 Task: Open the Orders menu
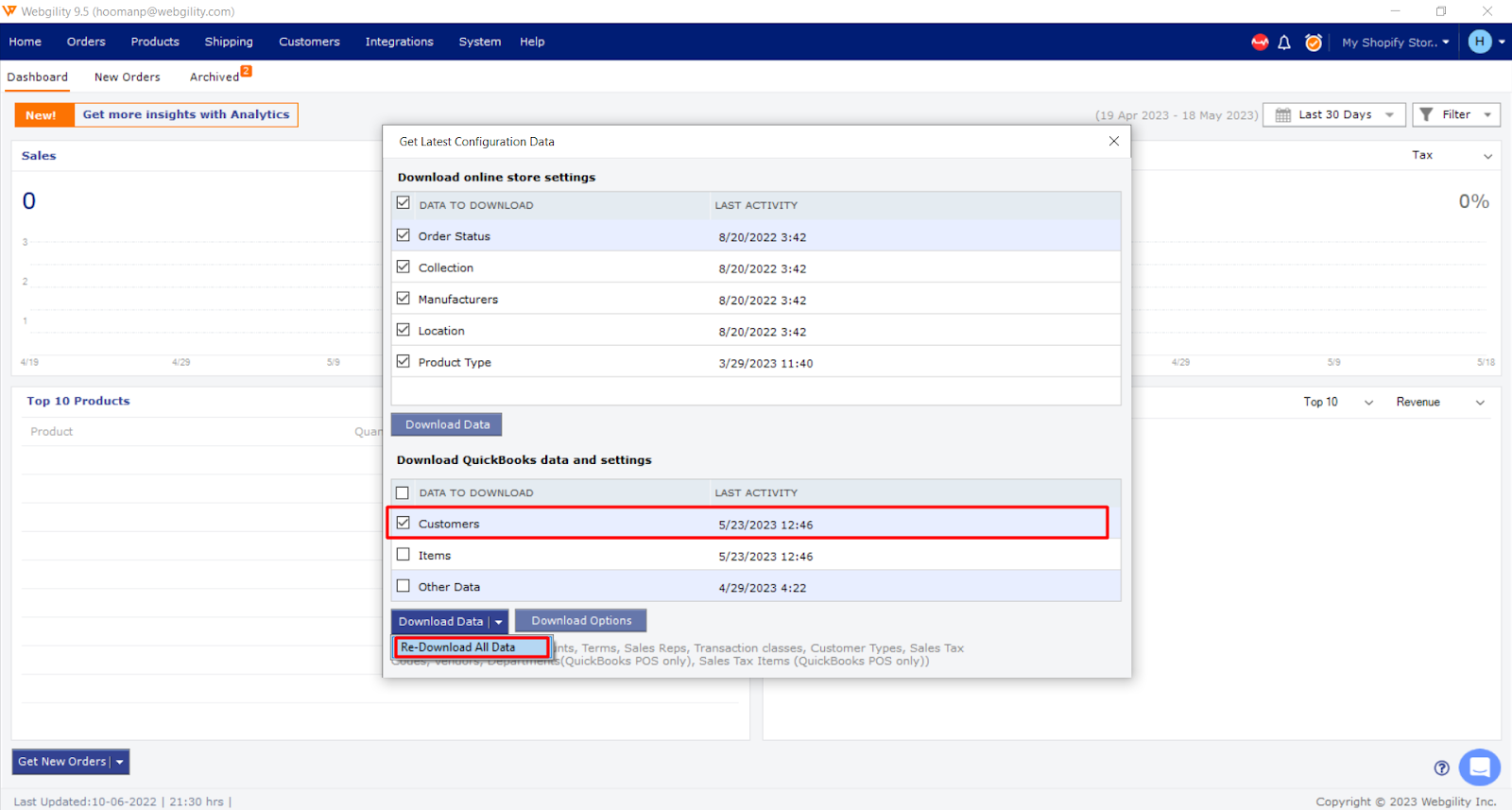pyautogui.click(x=86, y=42)
